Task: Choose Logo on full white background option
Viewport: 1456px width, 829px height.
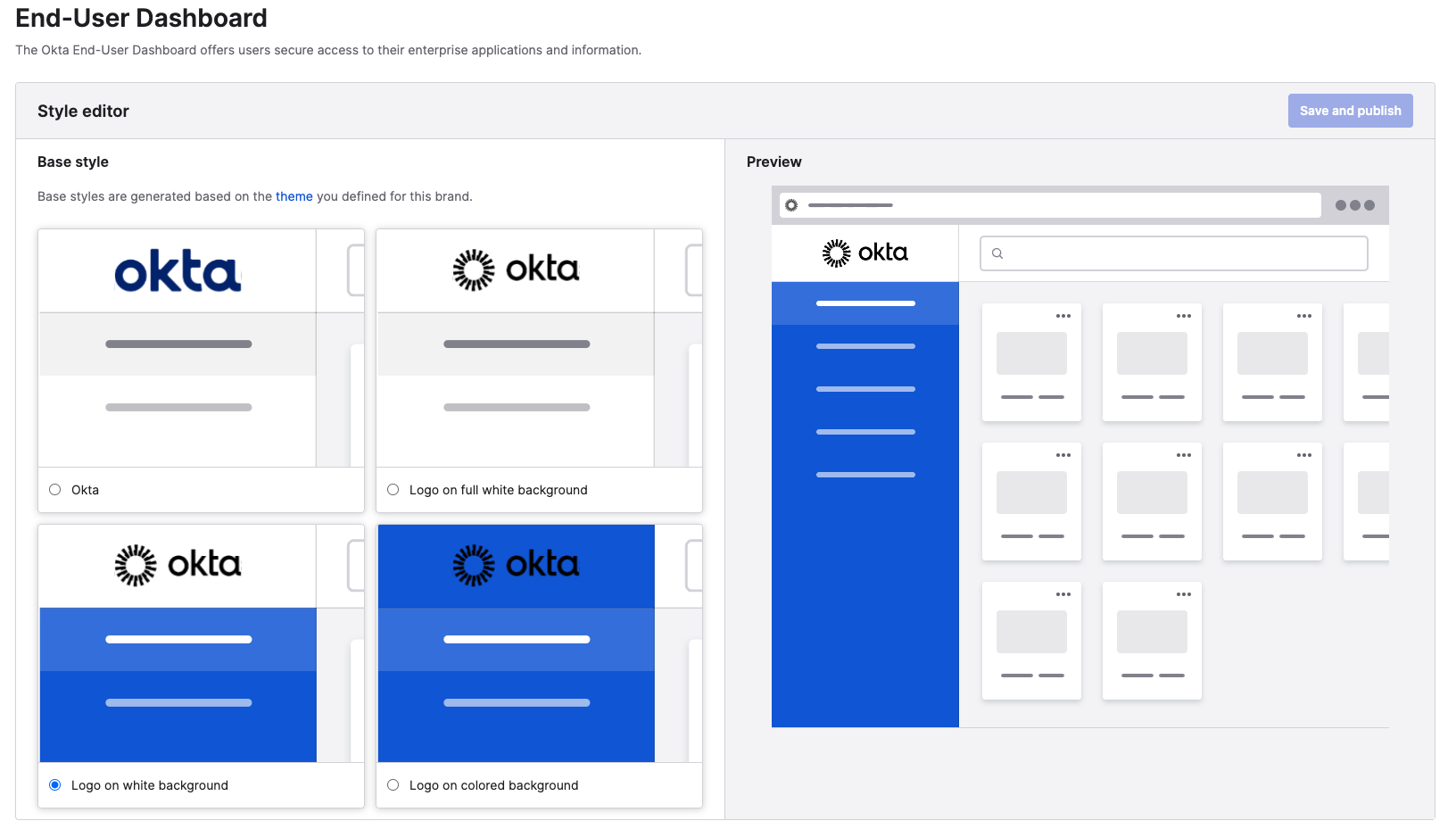Action: click(393, 490)
